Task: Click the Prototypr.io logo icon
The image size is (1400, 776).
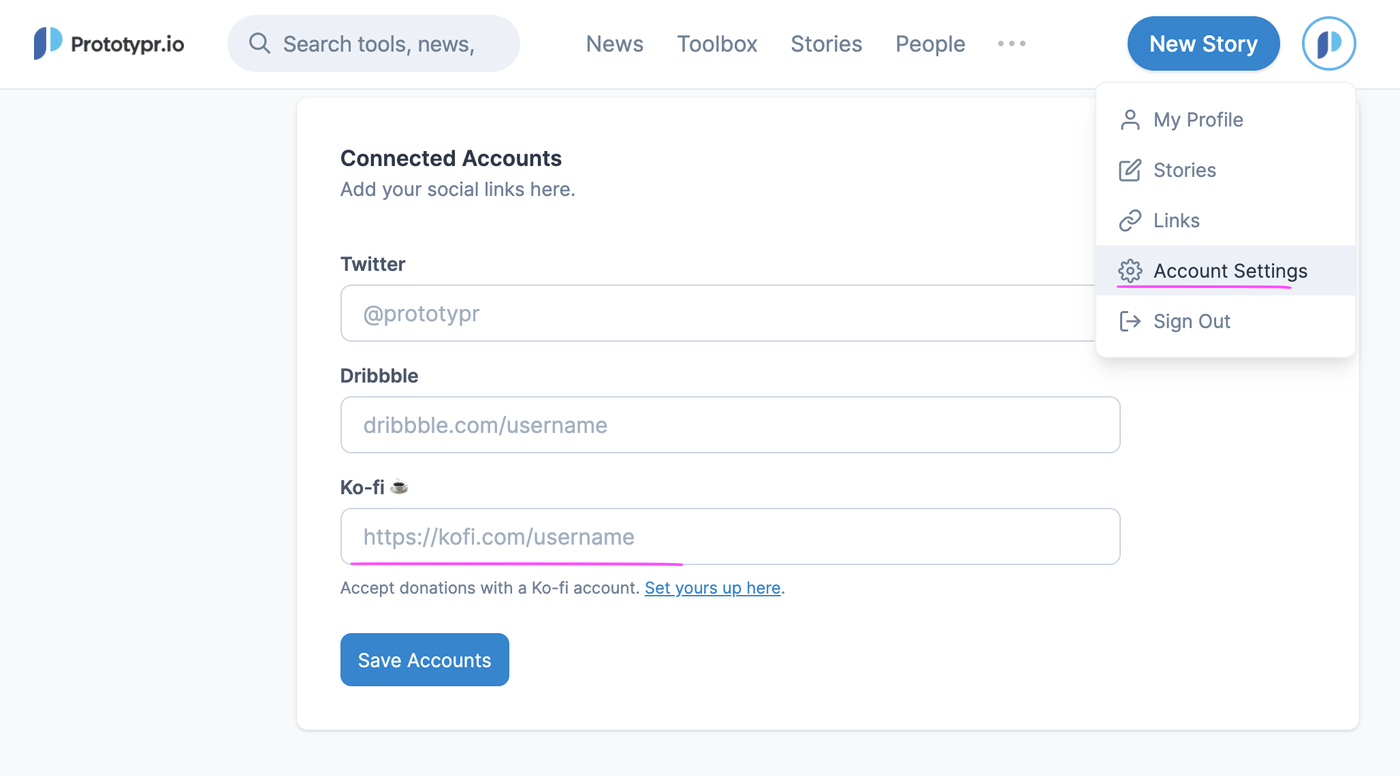Action: tap(48, 44)
